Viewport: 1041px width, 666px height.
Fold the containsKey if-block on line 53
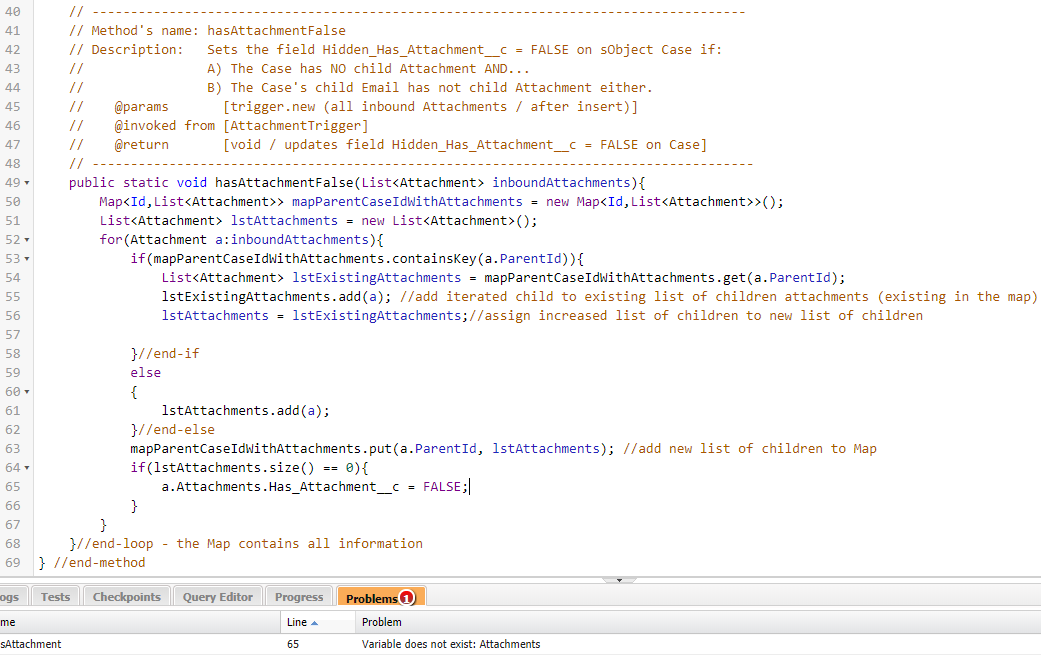pyautogui.click(x=26, y=259)
